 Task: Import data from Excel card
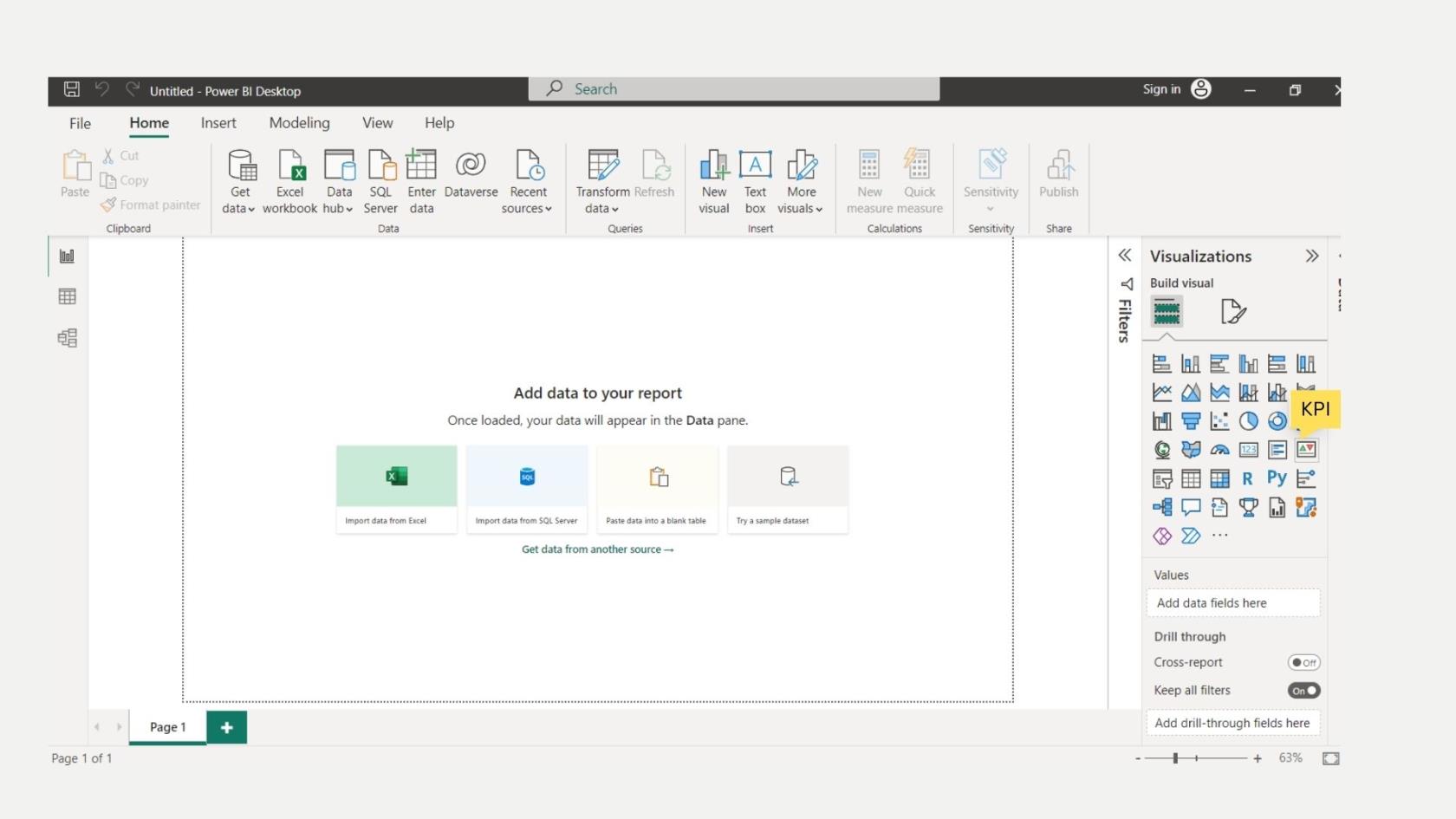(396, 489)
